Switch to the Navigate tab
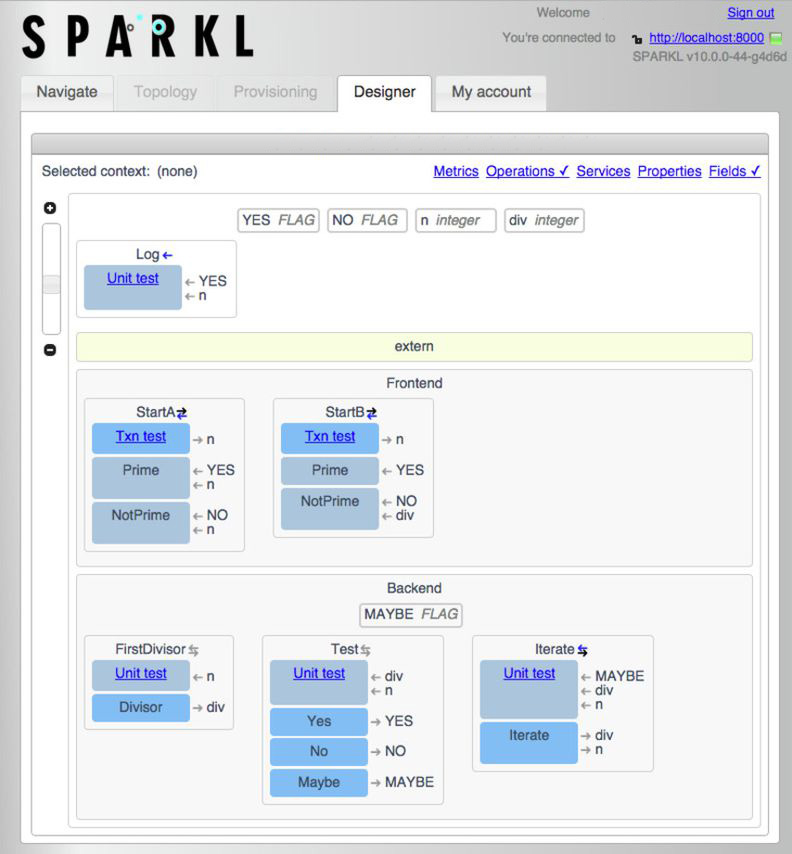792x854 pixels. tap(67, 92)
